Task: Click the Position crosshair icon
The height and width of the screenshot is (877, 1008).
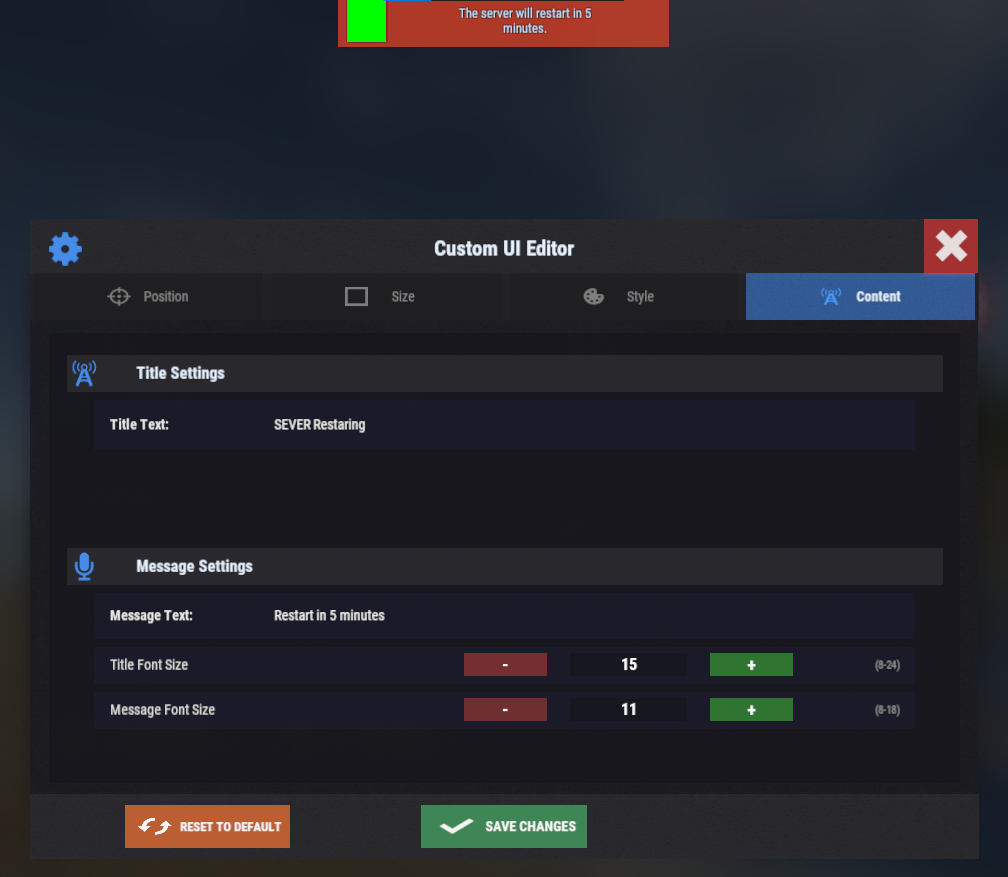Action: click(x=119, y=296)
